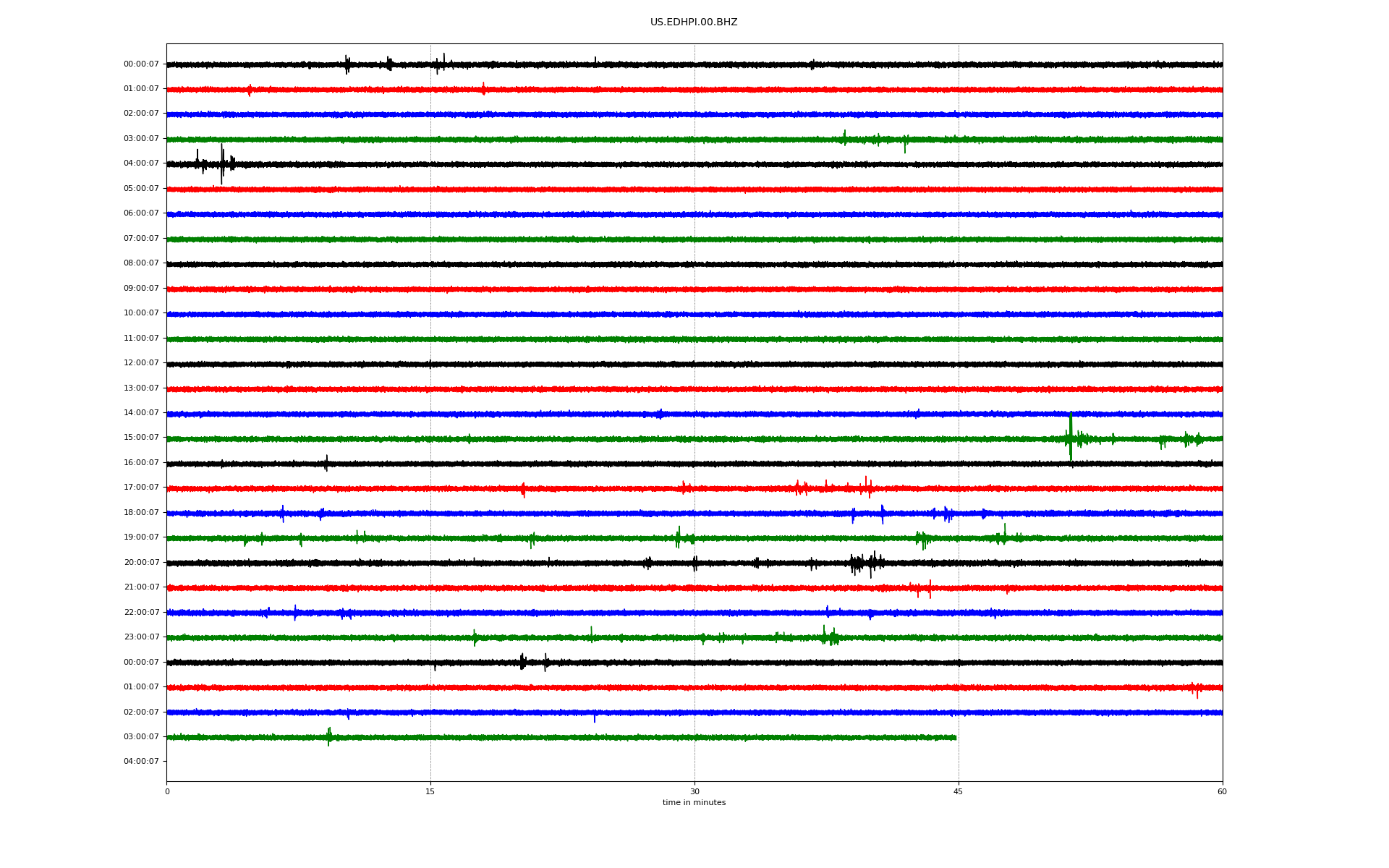
Task: Click the 'time in minutes' axis label
Action: click(x=693, y=802)
